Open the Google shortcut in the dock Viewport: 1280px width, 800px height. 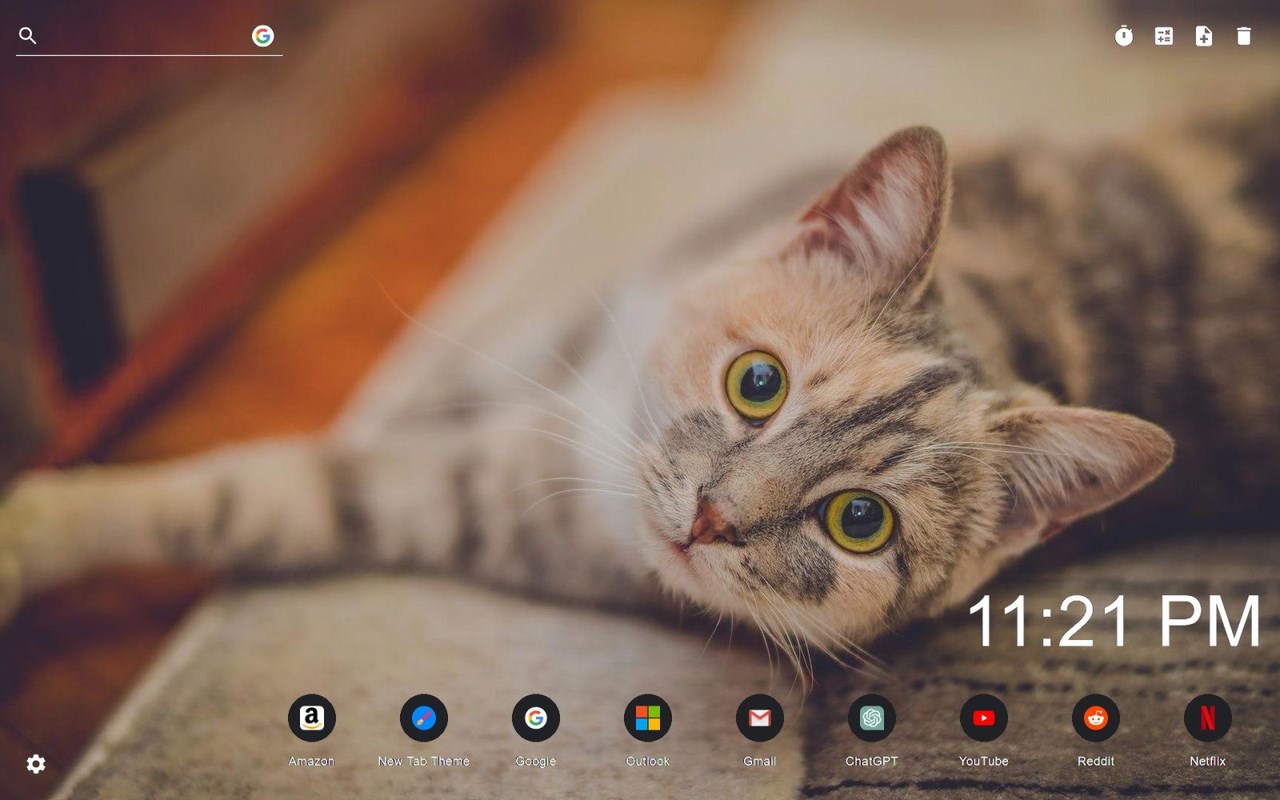pos(536,718)
